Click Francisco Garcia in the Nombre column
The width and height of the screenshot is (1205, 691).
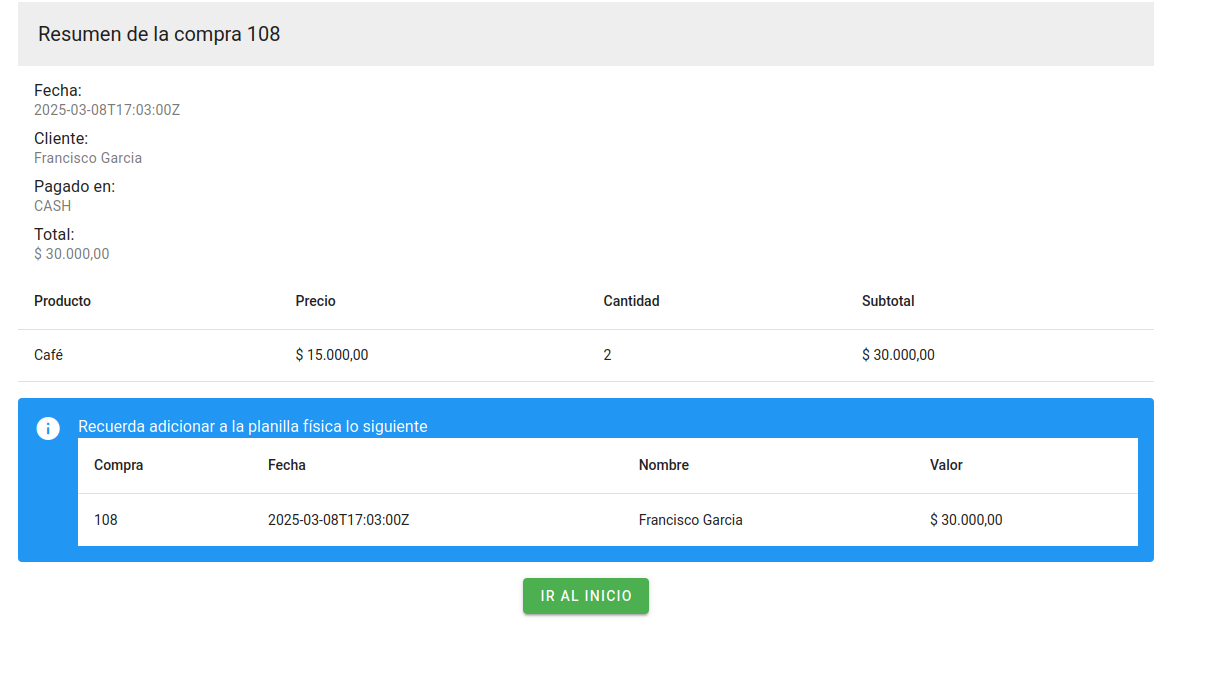pos(690,520)
